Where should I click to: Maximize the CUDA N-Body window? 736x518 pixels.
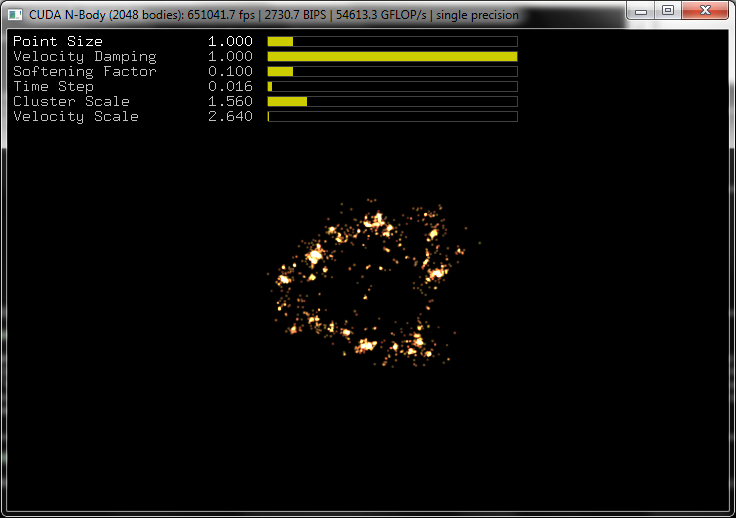tap(668, 11)
